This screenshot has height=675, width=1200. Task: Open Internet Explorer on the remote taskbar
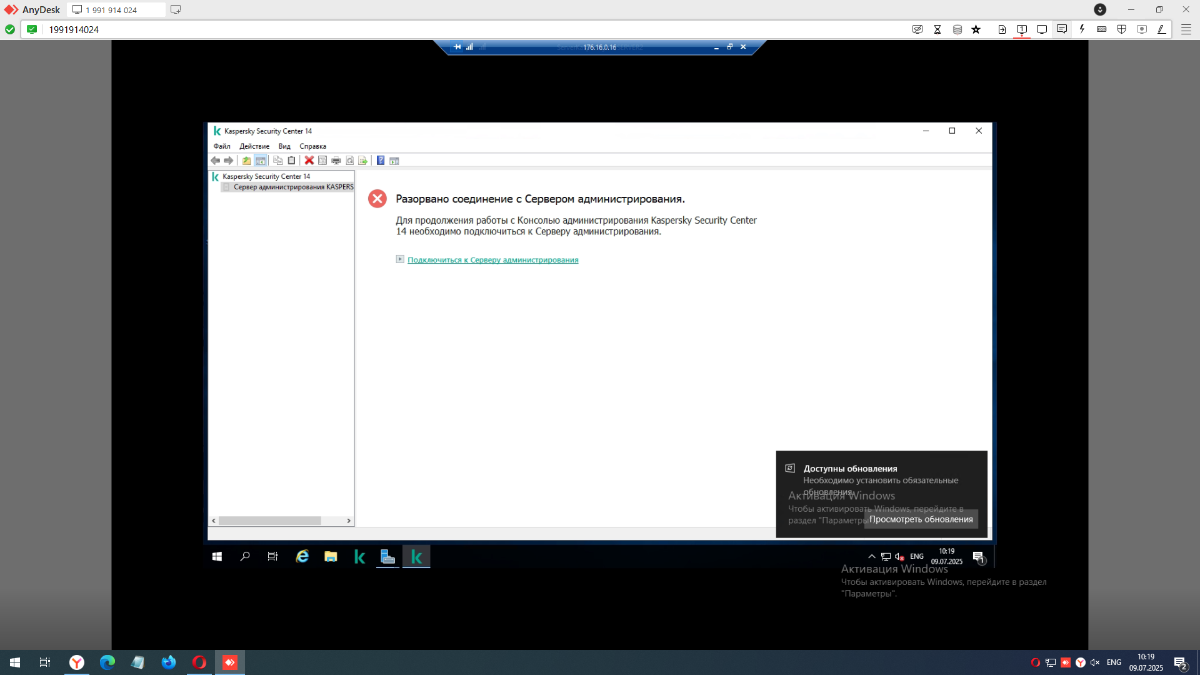(302, 557)
